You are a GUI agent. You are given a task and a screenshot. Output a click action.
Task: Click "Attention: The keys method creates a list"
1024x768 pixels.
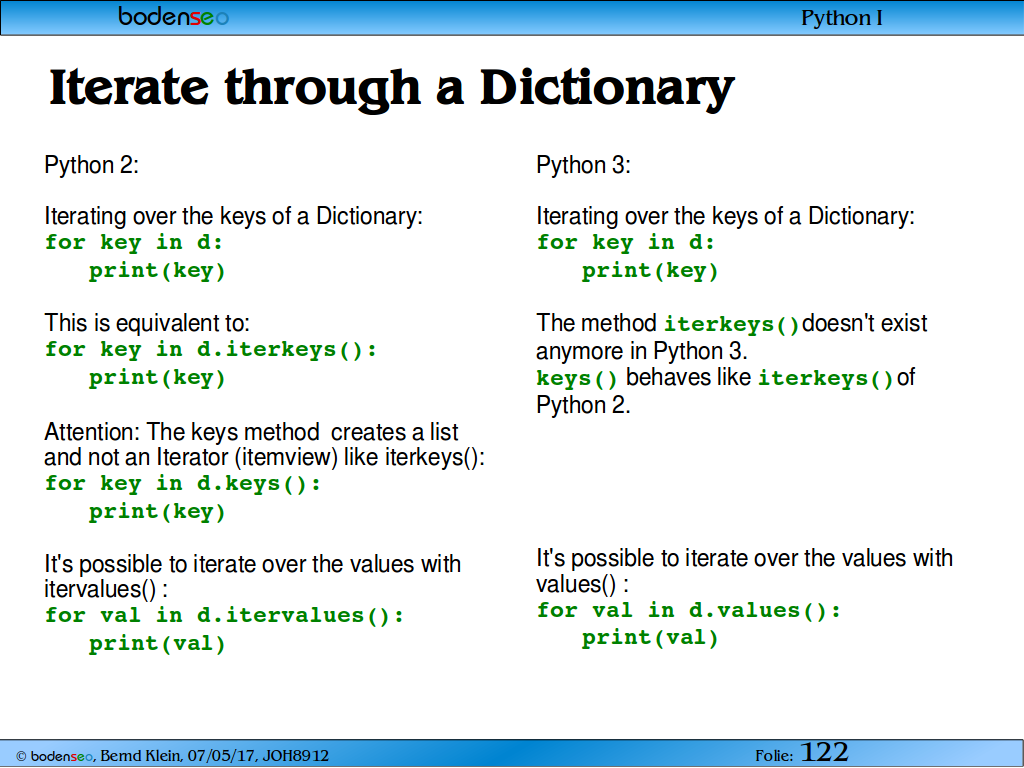coord(251,432)
